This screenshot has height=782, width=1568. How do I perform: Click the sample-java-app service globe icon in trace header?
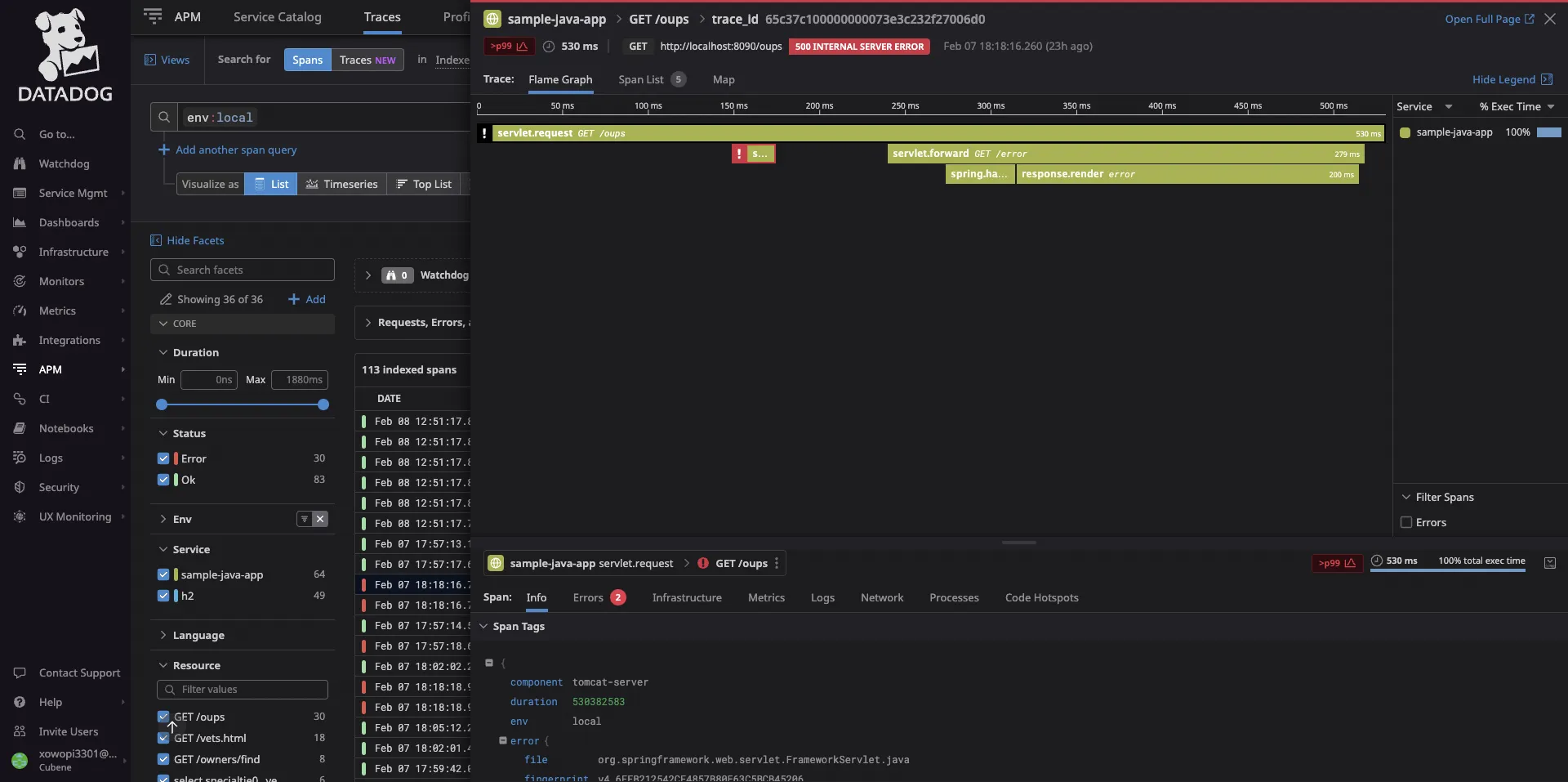(x=492, y=19)
